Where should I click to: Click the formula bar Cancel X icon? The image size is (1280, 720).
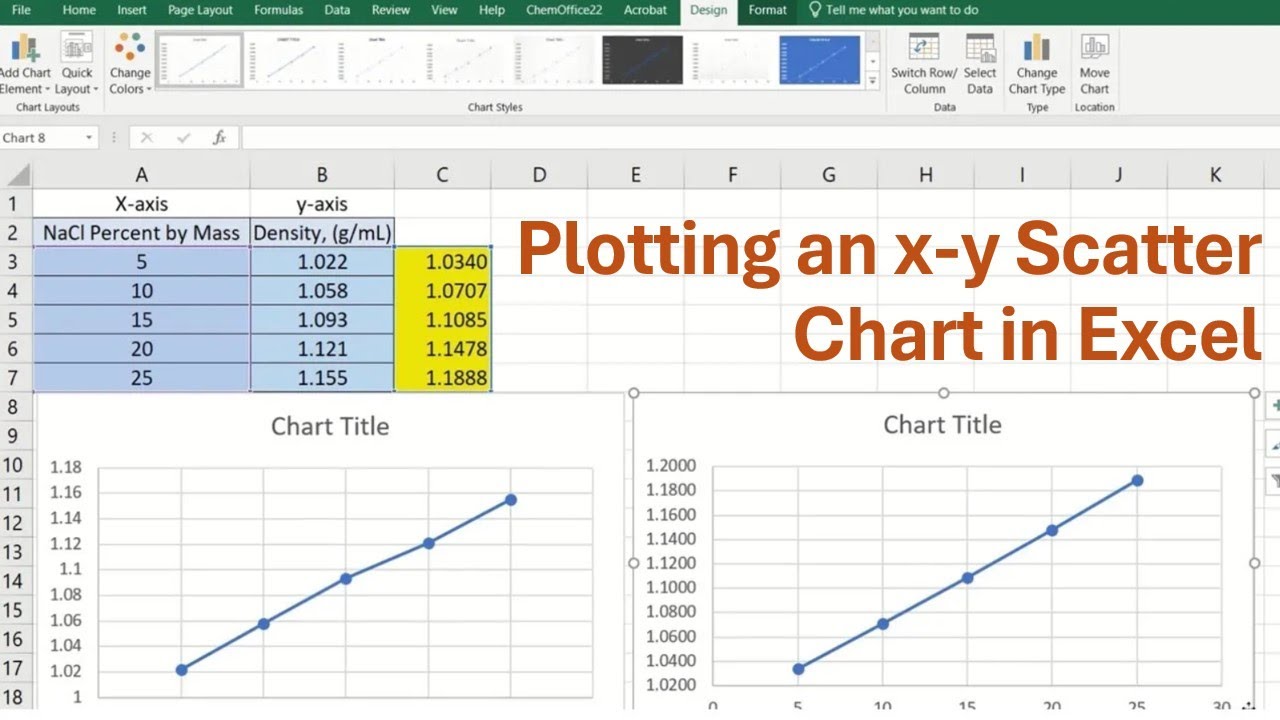147,138
